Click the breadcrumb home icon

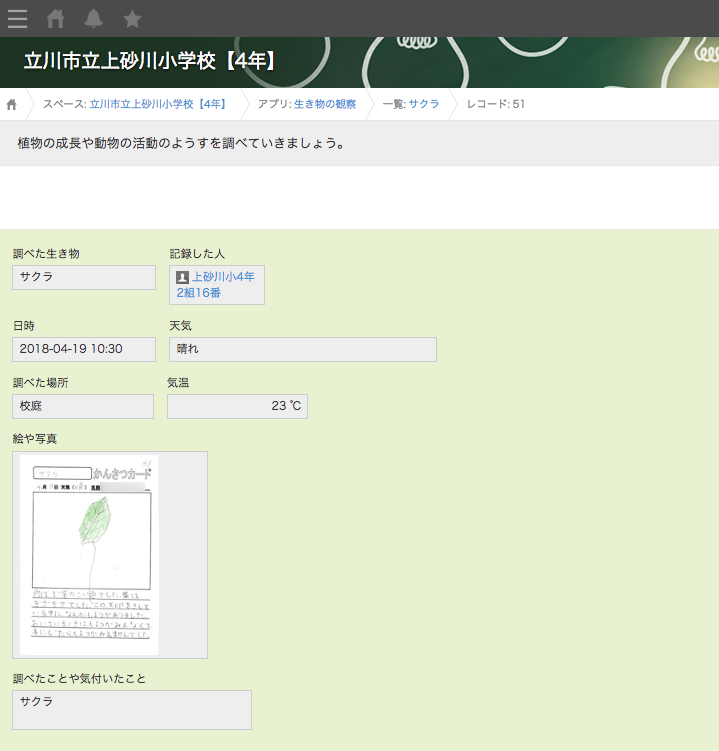pos(12,104)
